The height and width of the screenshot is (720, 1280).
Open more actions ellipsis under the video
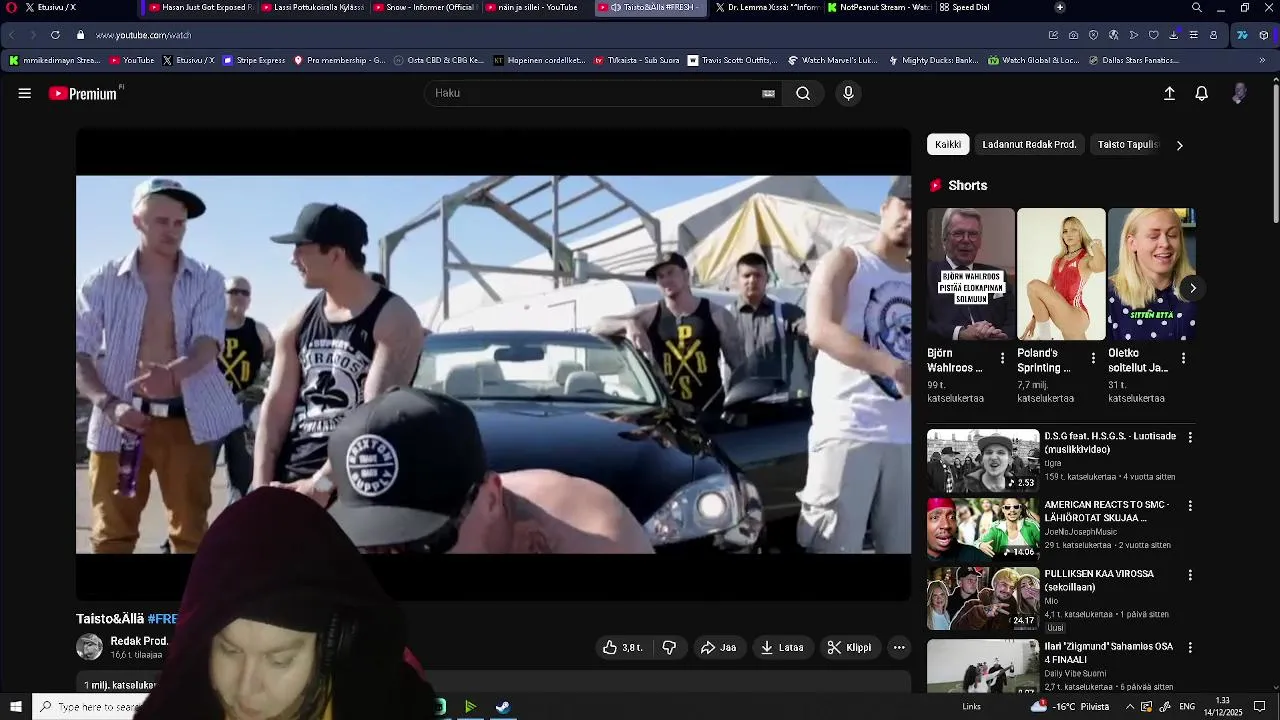pos(899,648)
